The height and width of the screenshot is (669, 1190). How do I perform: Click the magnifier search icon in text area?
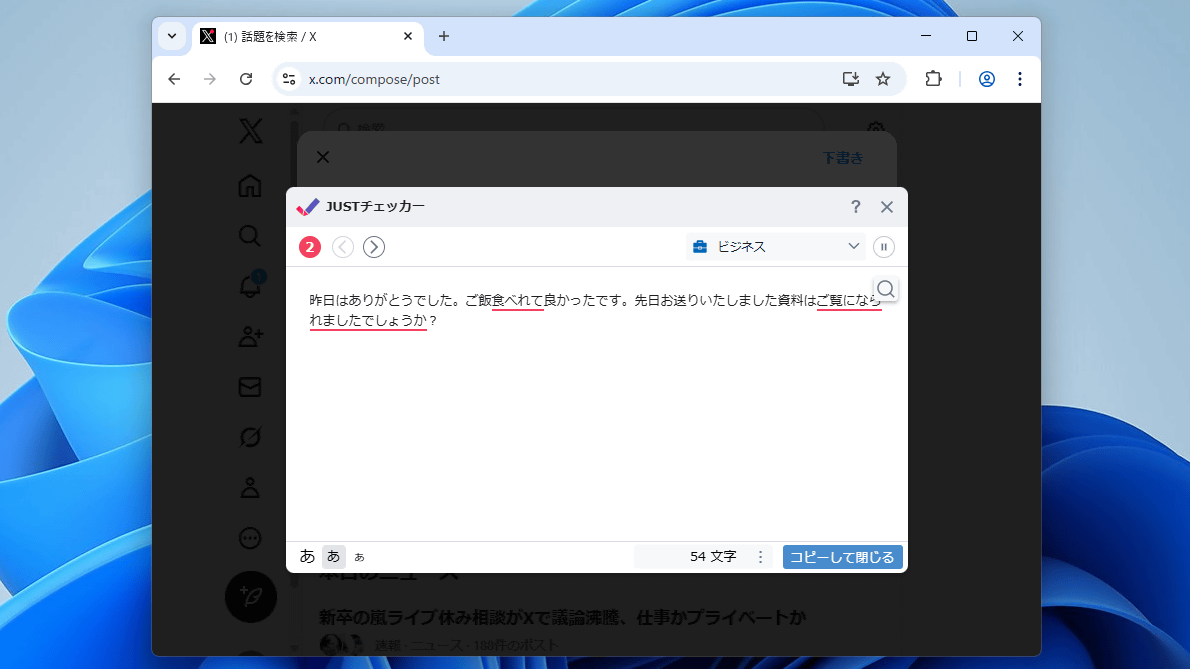coord(885,289)
